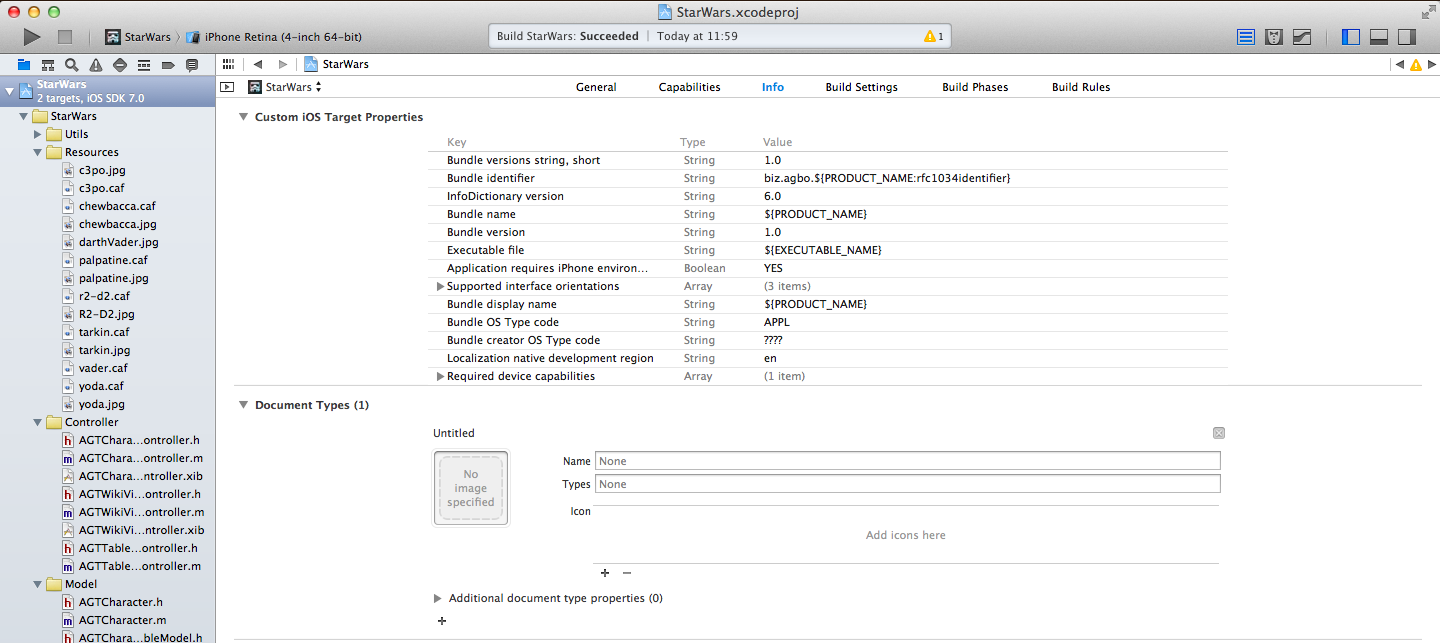This screenshot has height=643, width=1440.
Task: Open the Log navigator speech-bubble icon
Action: (x=192, y=64)
